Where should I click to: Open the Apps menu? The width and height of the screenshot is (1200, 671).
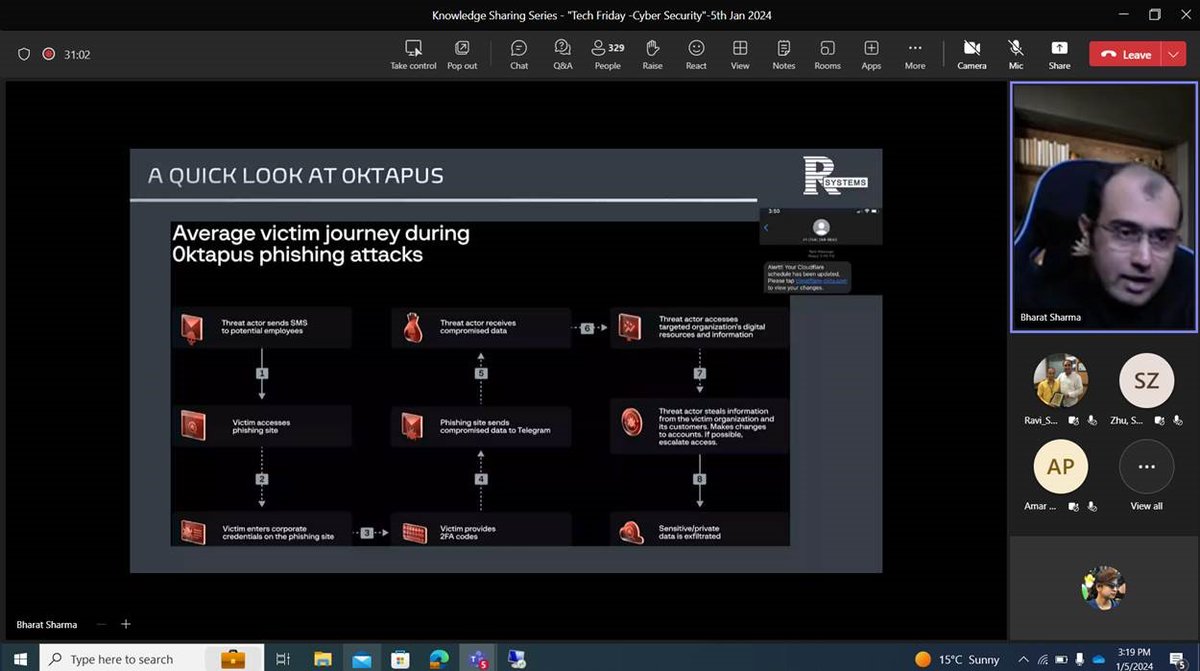871,55
